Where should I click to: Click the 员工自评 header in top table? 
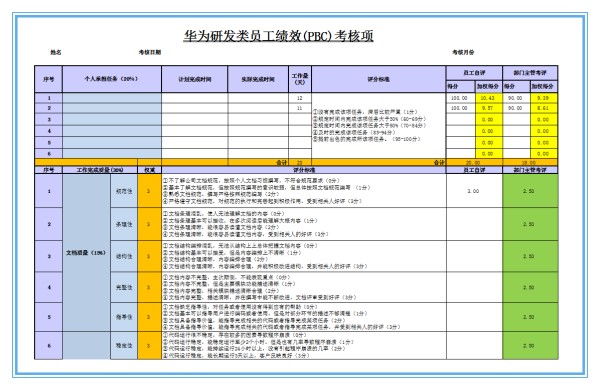point(474,73)
